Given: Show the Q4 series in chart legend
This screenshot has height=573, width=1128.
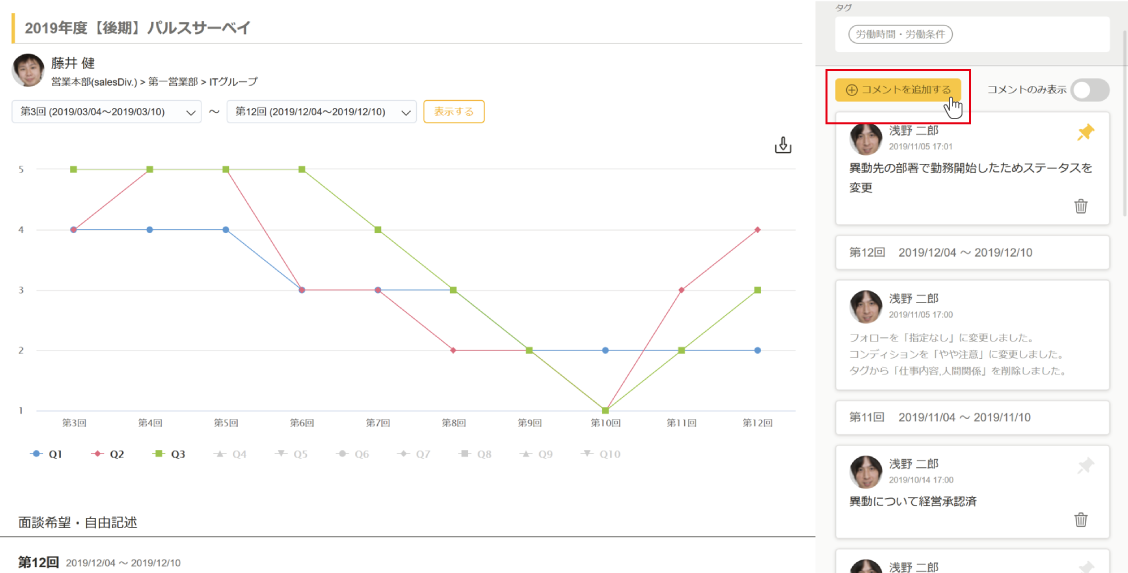Looking at the screenshot, I should 230,454.
